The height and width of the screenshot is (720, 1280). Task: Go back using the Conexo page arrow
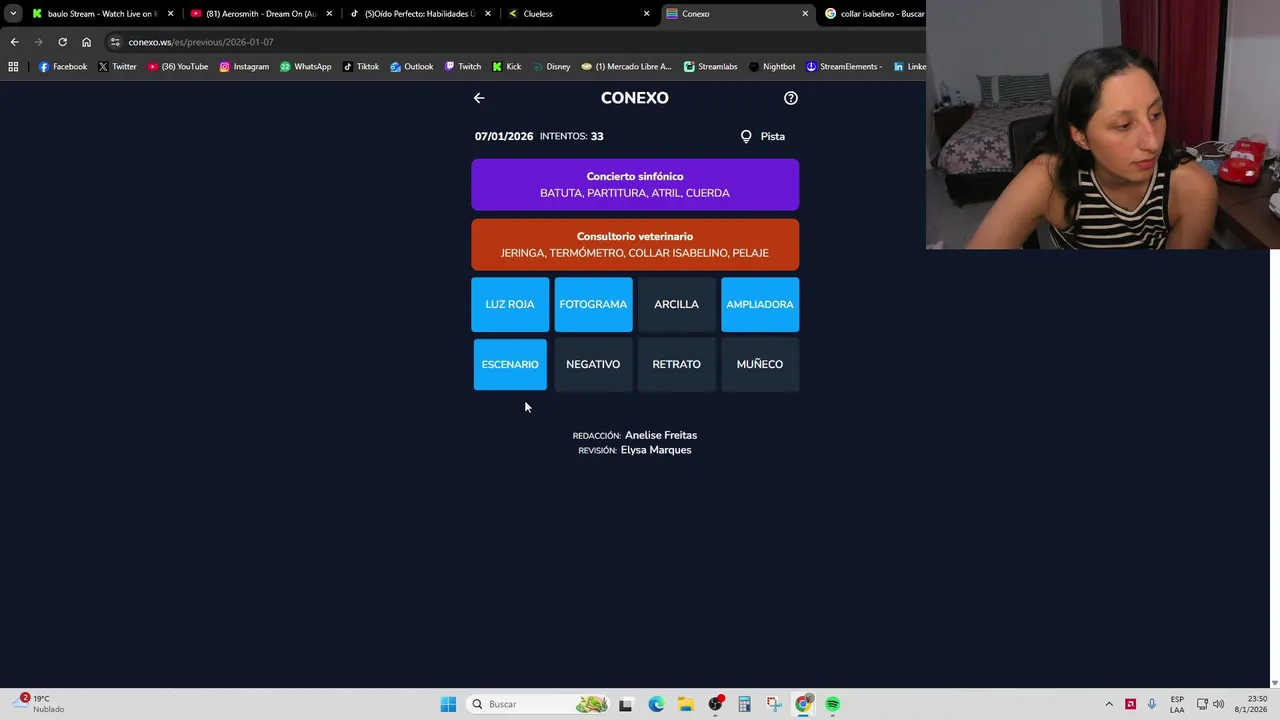coord(479,98)
